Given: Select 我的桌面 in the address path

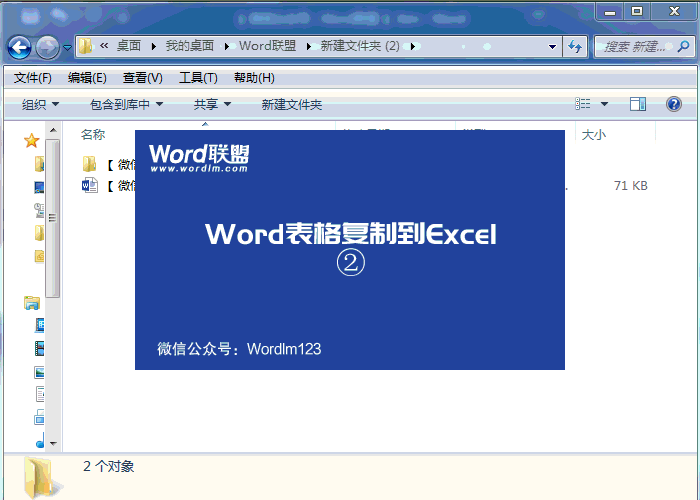Looking at the screenshot, I should click(190, 46).
